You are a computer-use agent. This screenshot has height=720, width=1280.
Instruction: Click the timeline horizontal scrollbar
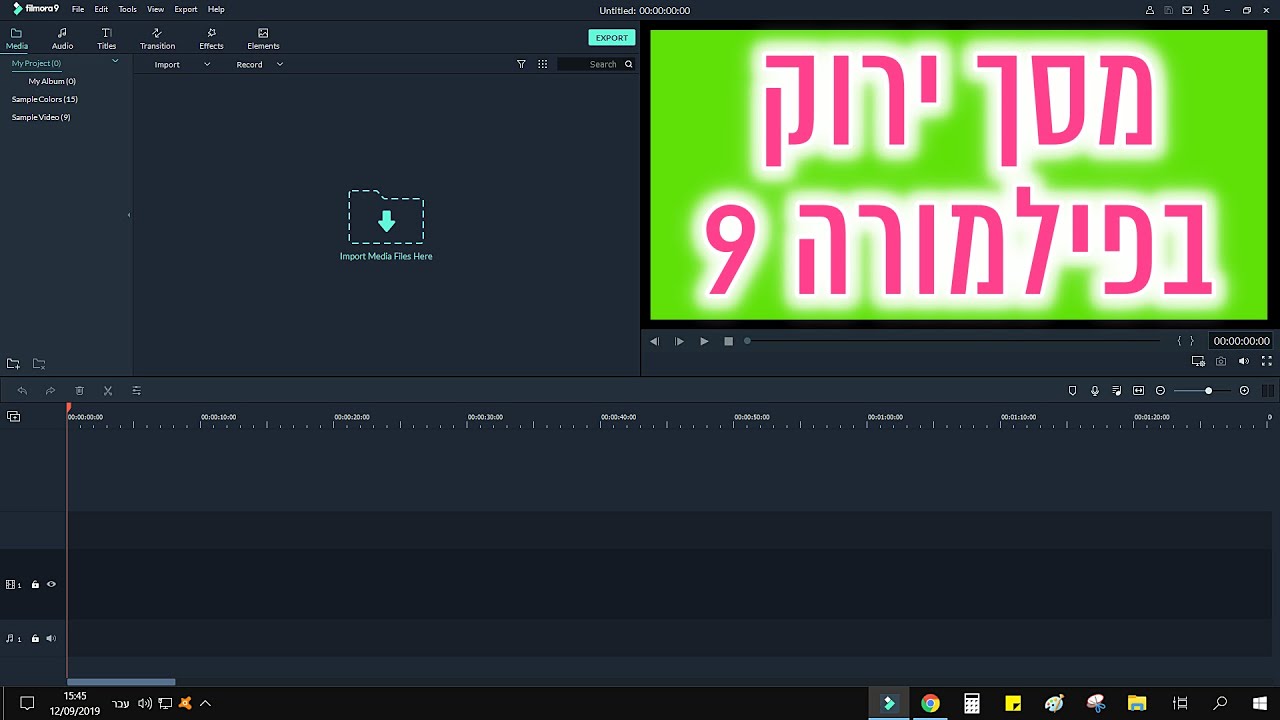coord(121,682)
